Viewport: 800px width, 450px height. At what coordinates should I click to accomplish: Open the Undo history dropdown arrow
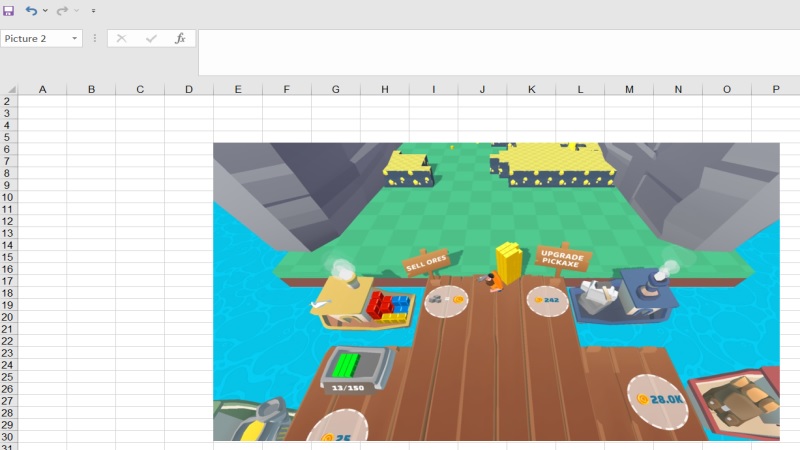pos(45,10)
